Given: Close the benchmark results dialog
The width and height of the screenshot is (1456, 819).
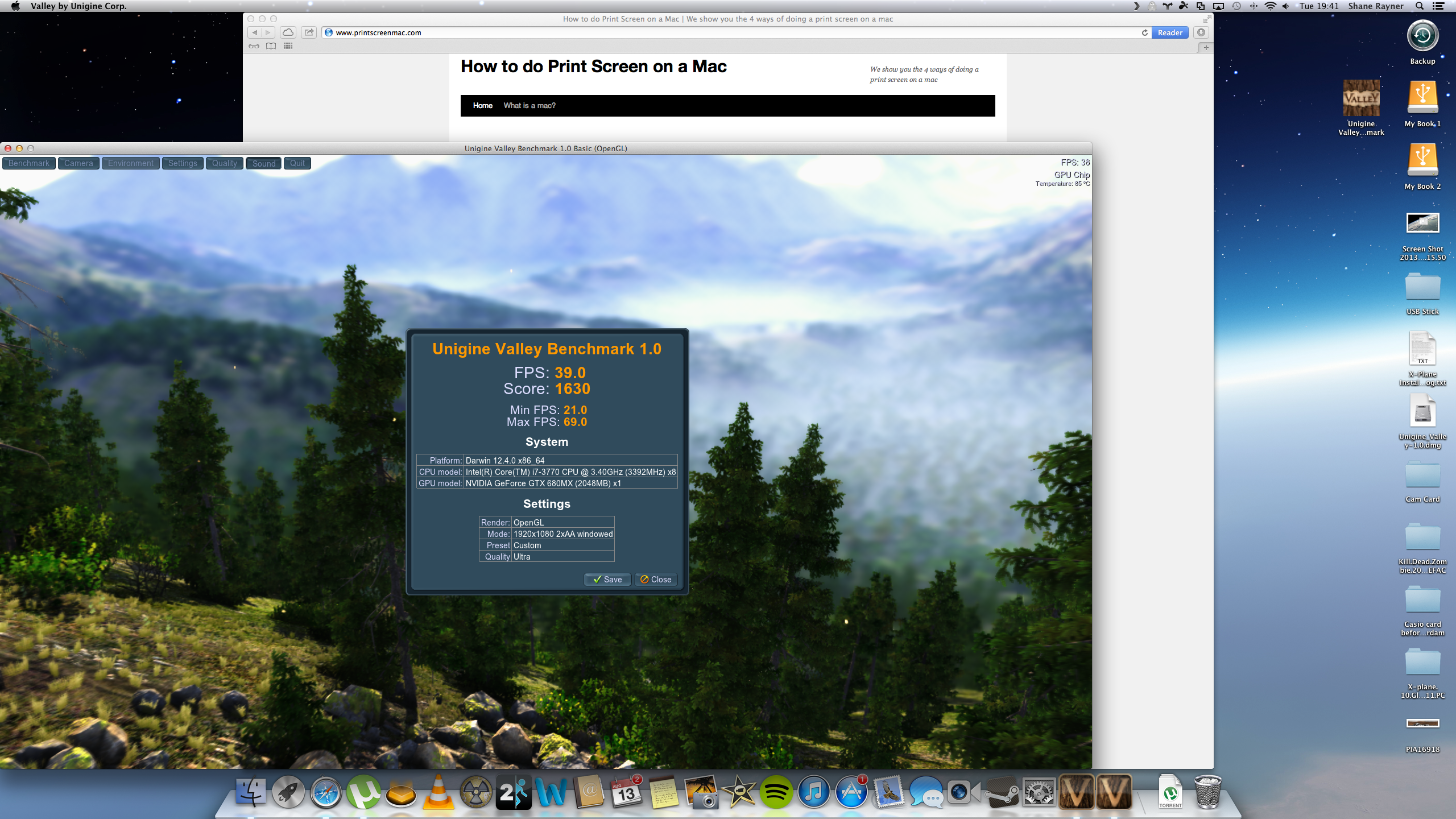Looking at the screenshot, I should (x=656, y=579).
